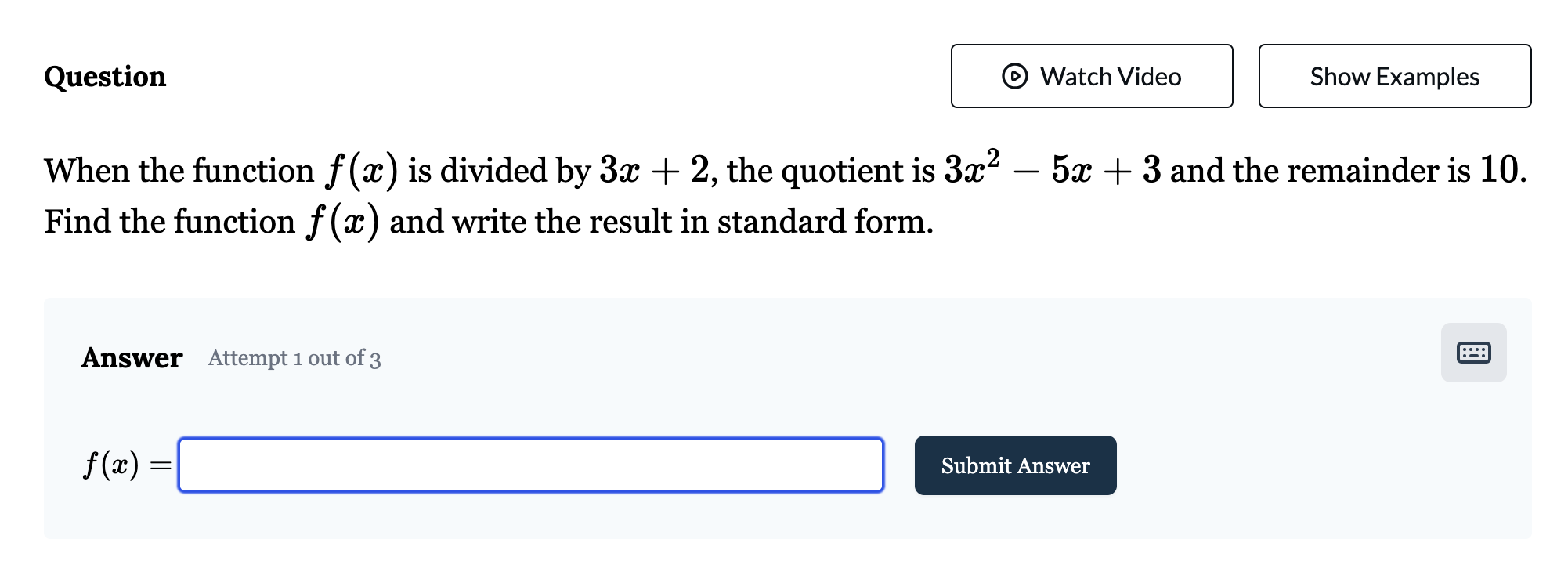Click the Submit Answer button

(1015, 465)
